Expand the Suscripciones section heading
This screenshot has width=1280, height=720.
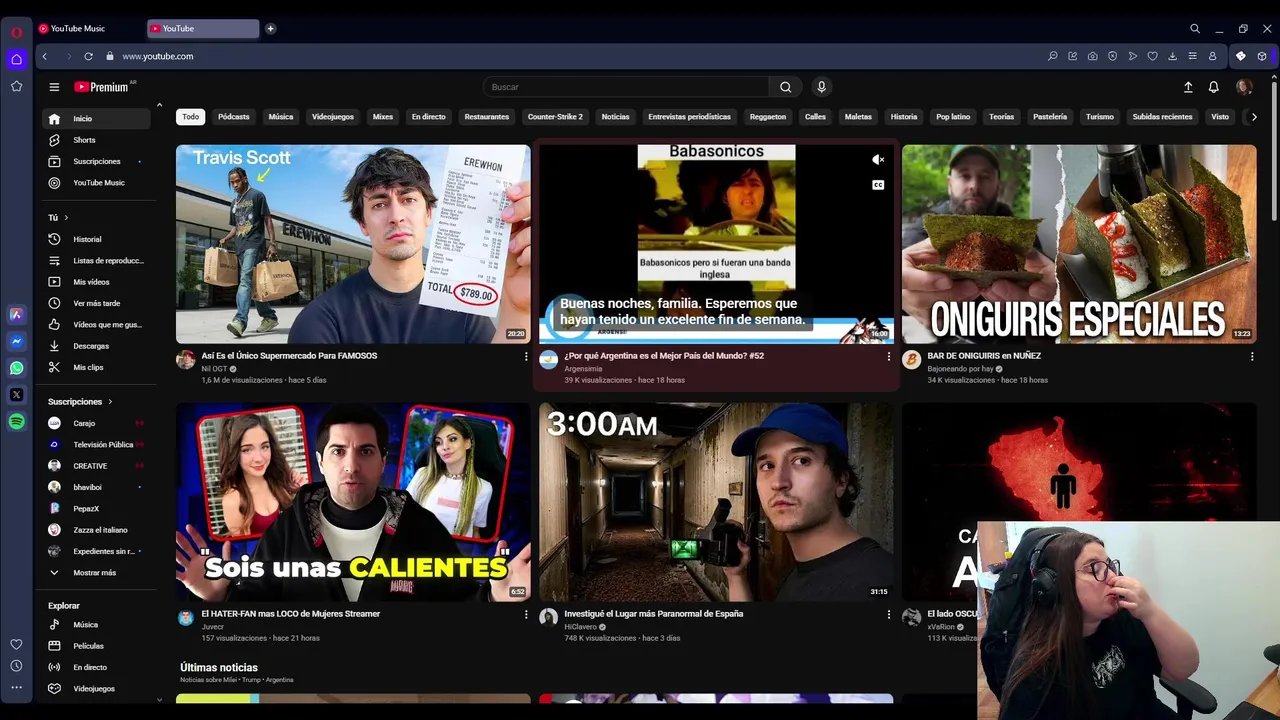(x=80, y=402)
